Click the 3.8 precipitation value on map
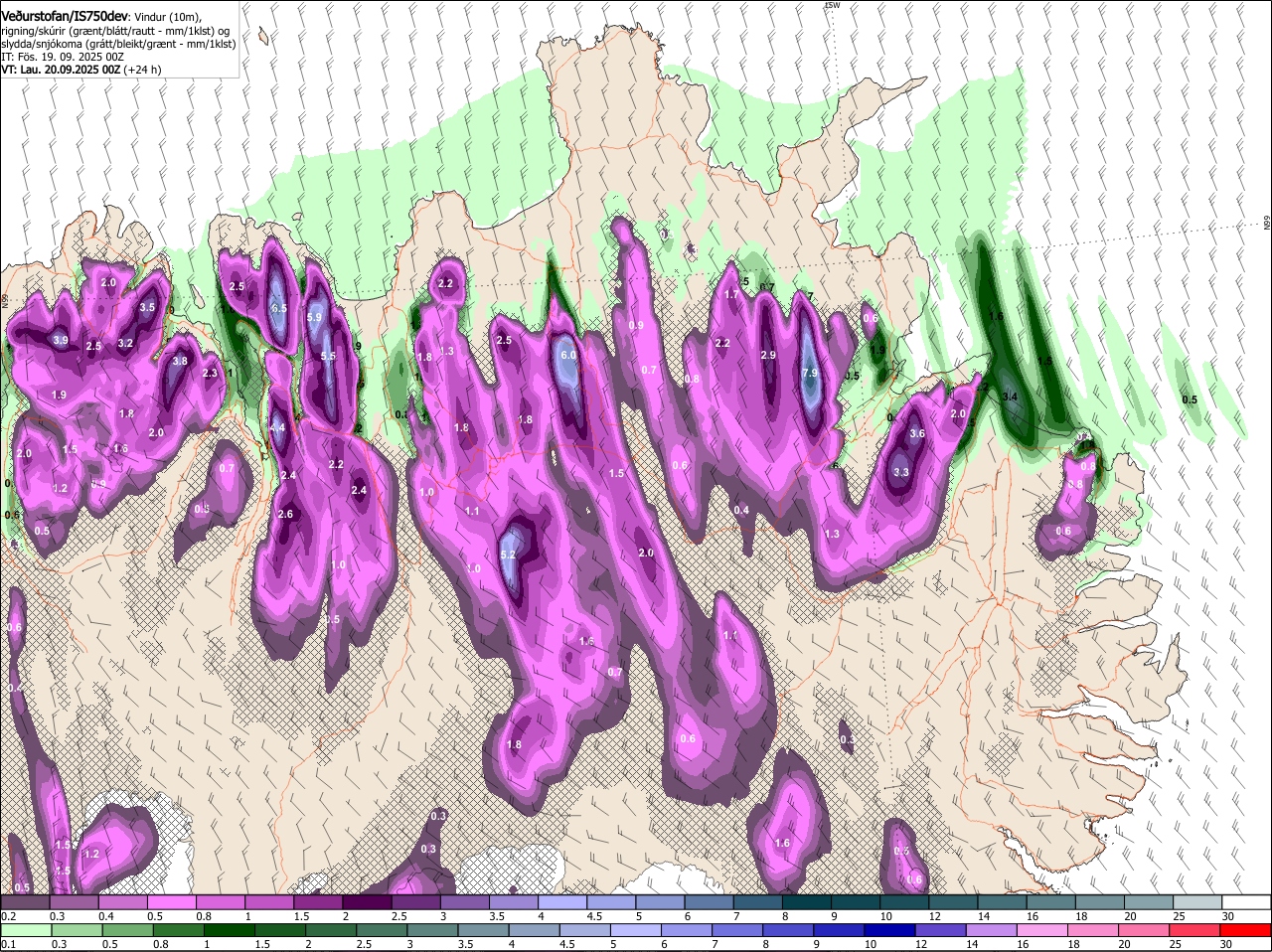The height and width of the screenshot is (952, 1272). point(180,361)
